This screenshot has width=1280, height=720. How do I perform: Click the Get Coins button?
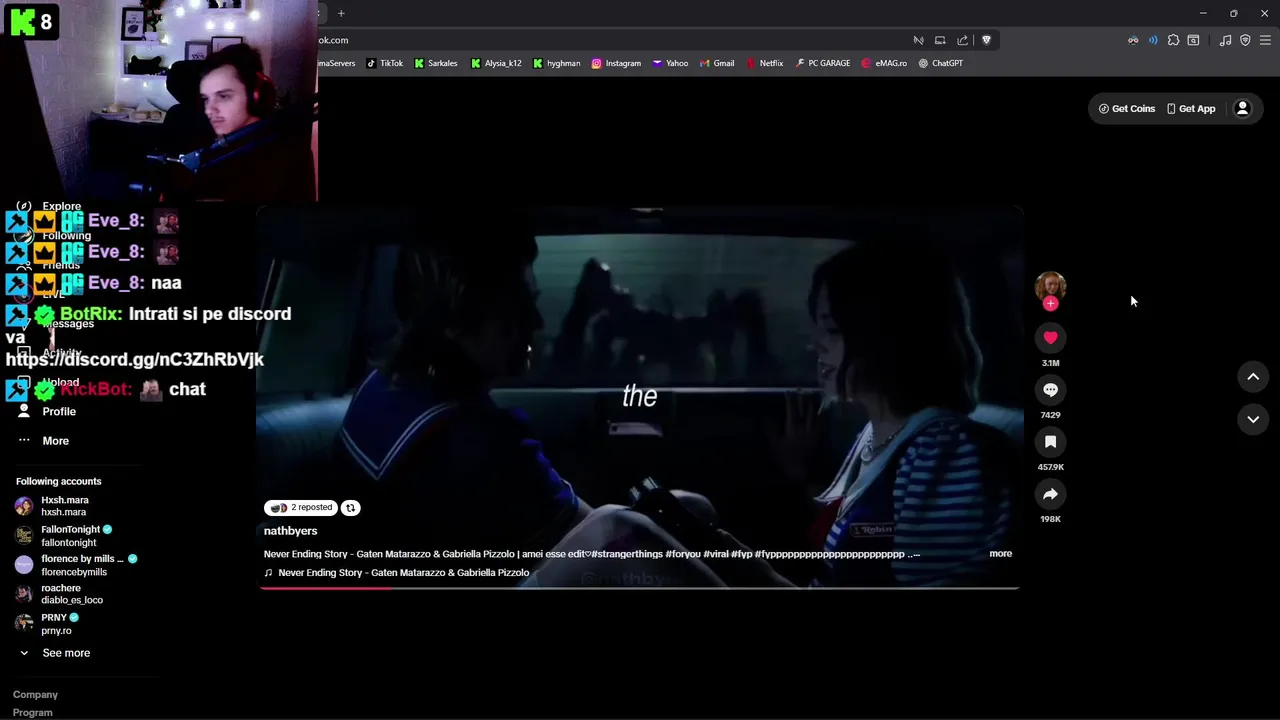pyautogui.click(x=1127, y=109)
